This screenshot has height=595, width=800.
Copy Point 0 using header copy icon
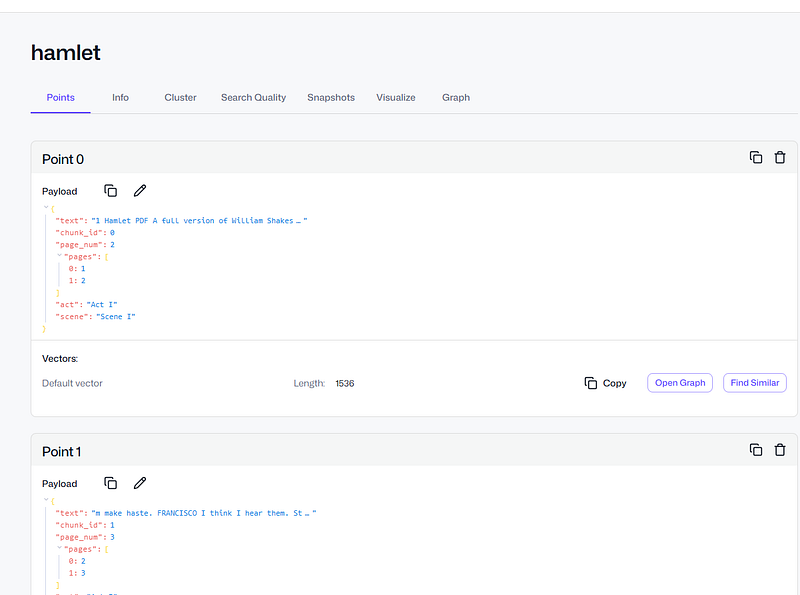pyautogui.click(x=756, y=158)
